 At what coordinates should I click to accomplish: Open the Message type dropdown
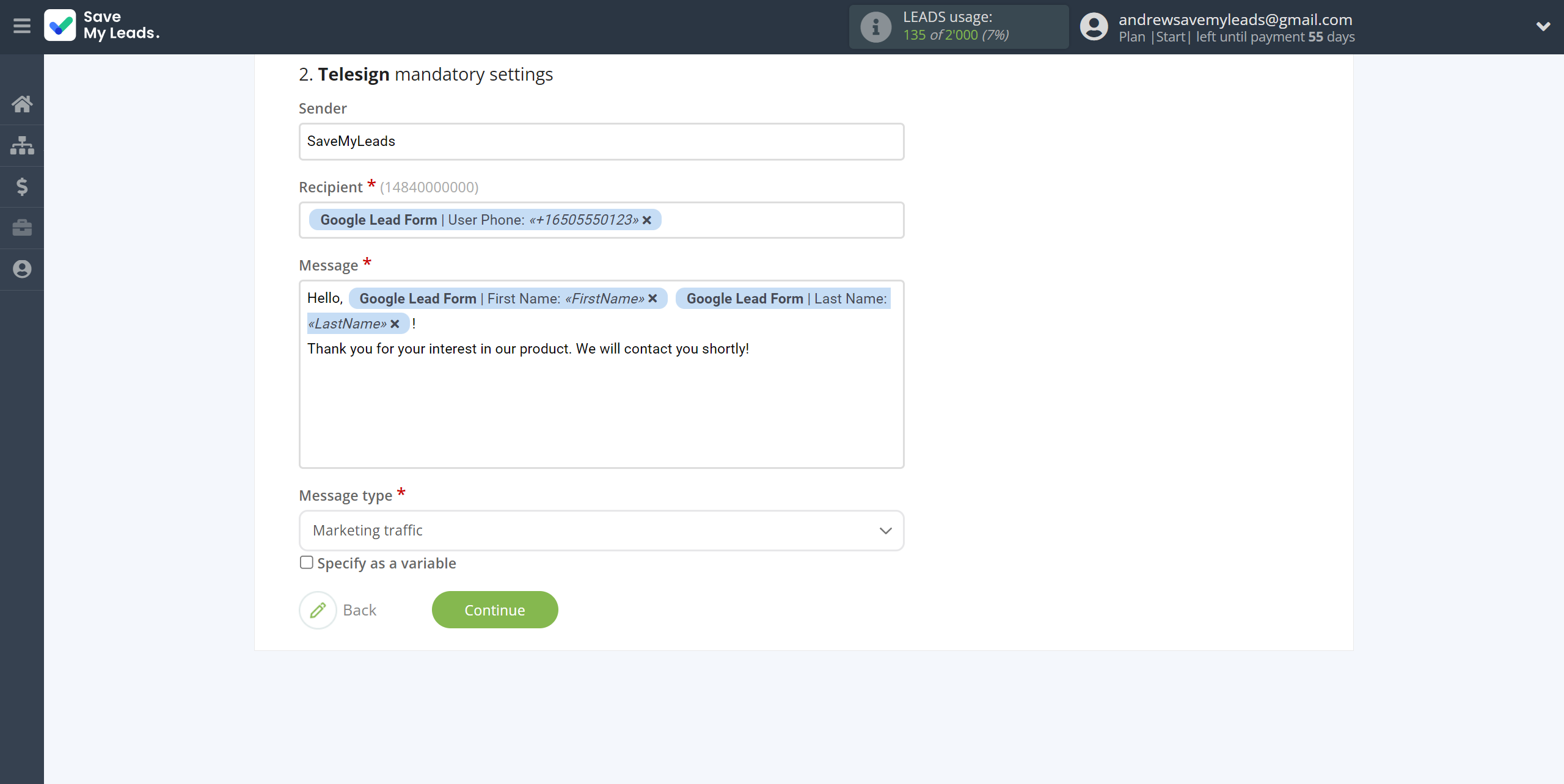coord(601,531)
